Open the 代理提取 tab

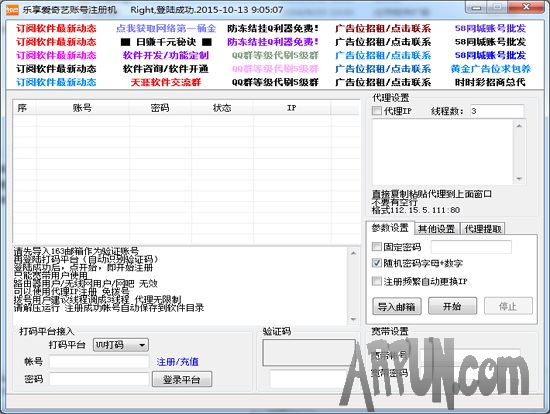[483, 229]
